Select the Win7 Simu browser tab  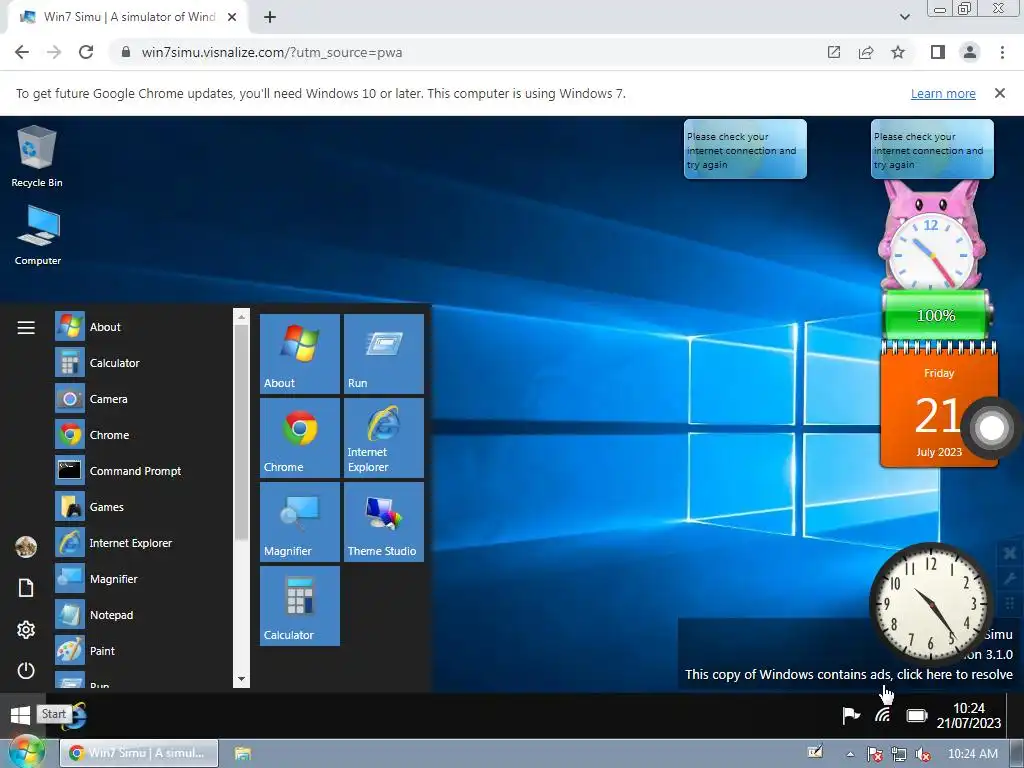pyautogui.click(x=129, y=17)
